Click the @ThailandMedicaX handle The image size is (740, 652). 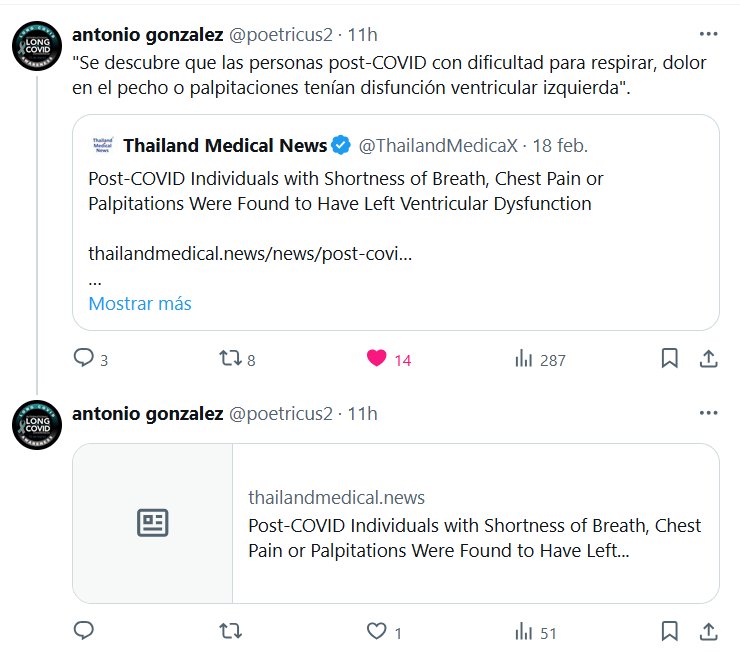(x=438, y=146)
